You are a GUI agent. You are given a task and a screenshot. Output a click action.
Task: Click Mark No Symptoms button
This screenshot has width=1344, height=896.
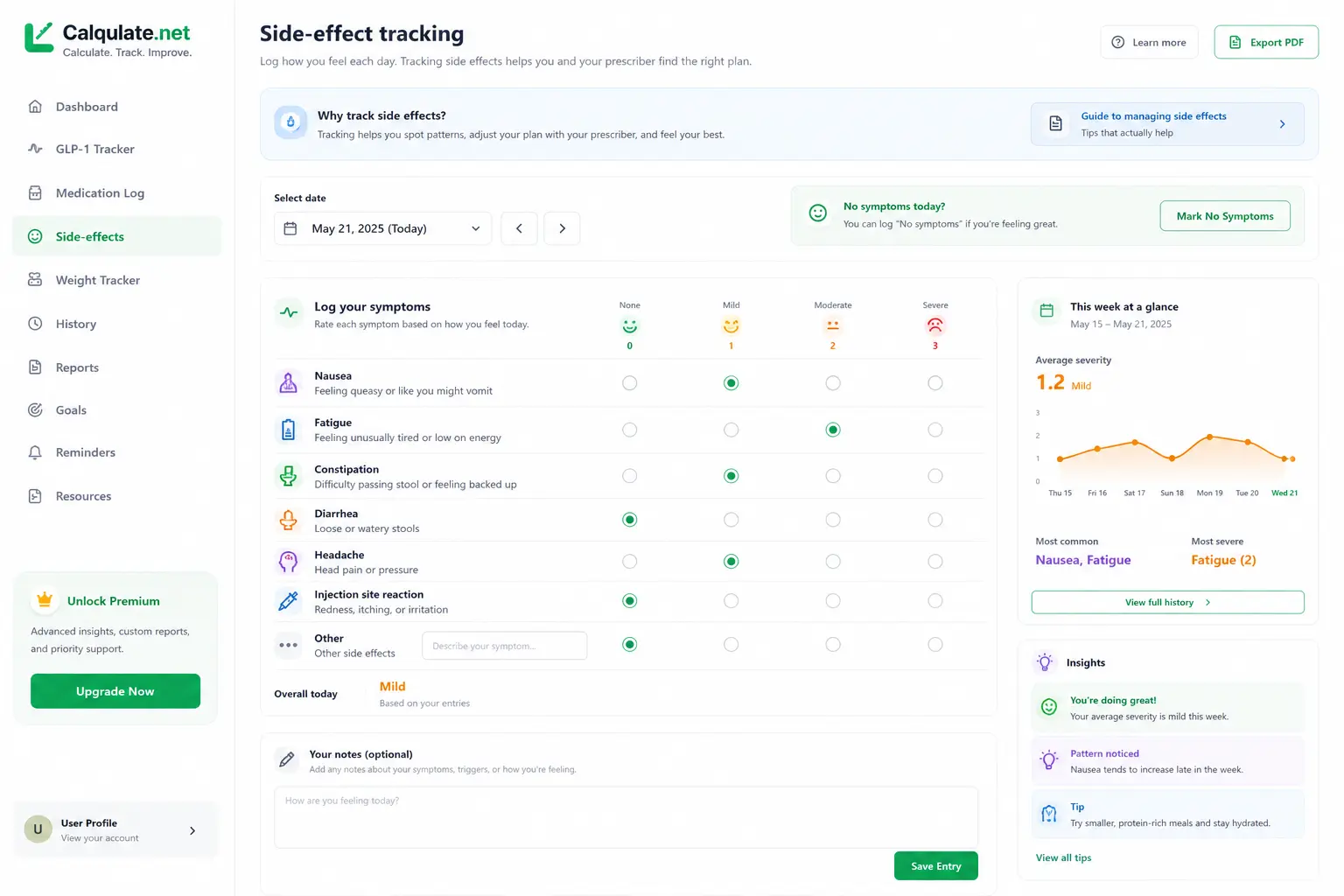point(1225,216)
